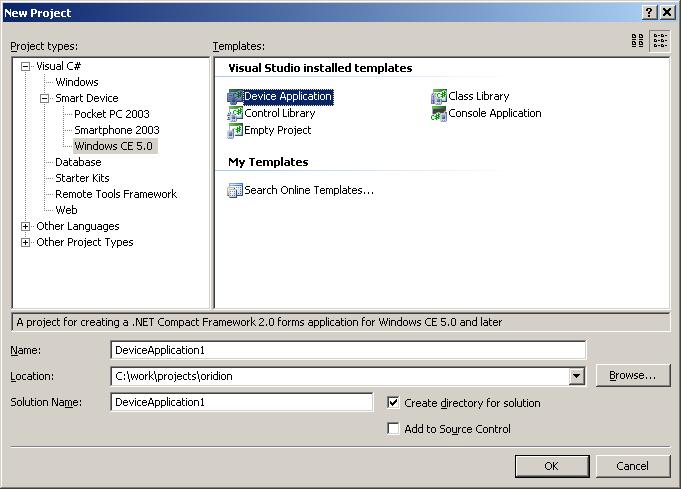
Task: Select the Device Application template icon
Action: pyautogui.click(x=235, y=97)
